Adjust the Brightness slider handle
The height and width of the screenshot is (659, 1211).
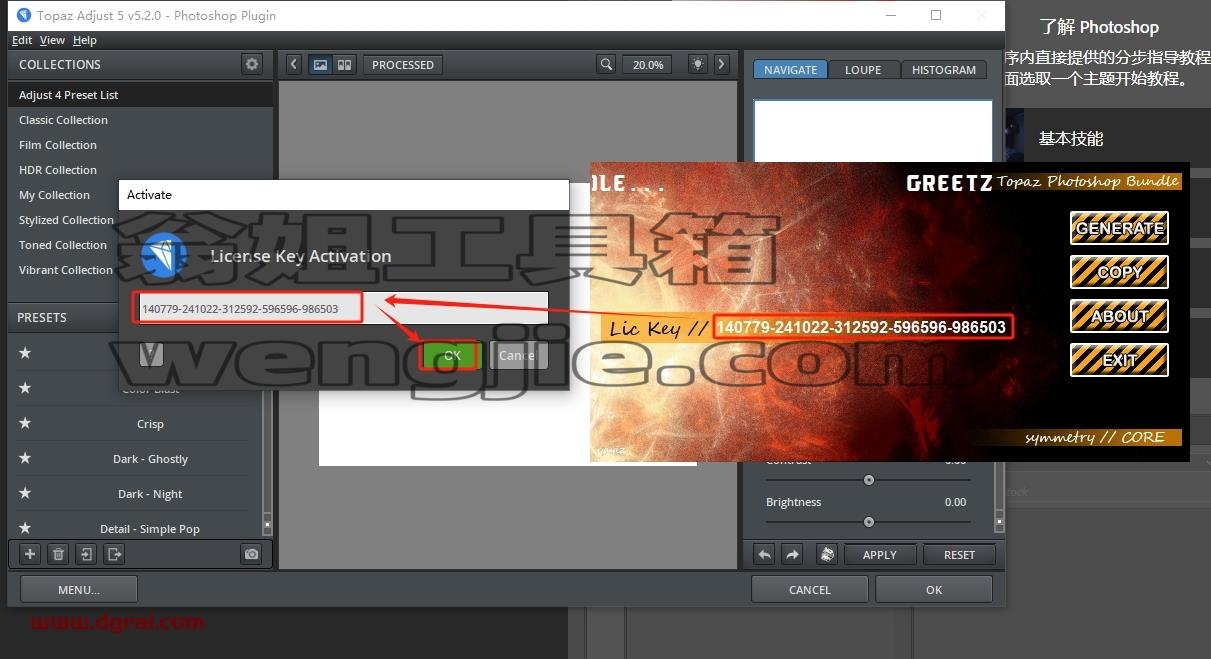click(x=869, y=521)
